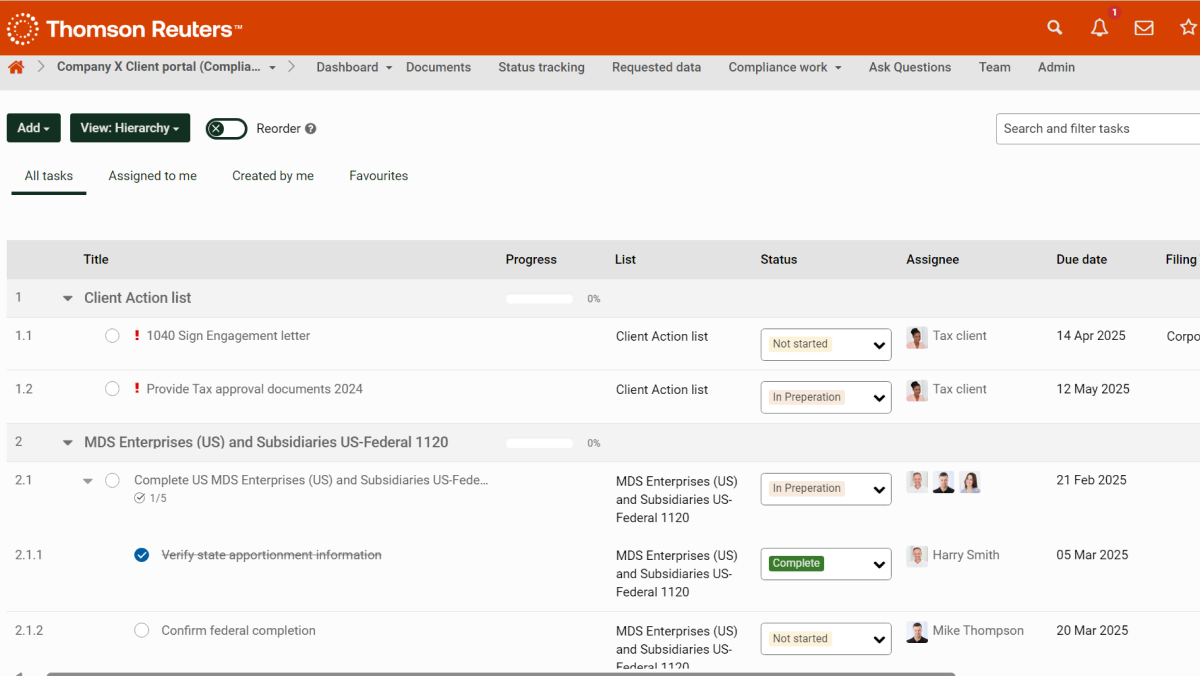Switch to Assigned to me tab
The image size is (1200, 676).
click(x=152, y=176)
